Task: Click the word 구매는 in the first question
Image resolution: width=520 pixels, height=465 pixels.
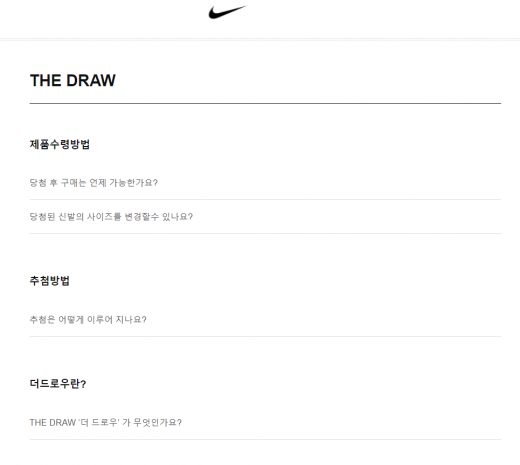Action: 73,183
